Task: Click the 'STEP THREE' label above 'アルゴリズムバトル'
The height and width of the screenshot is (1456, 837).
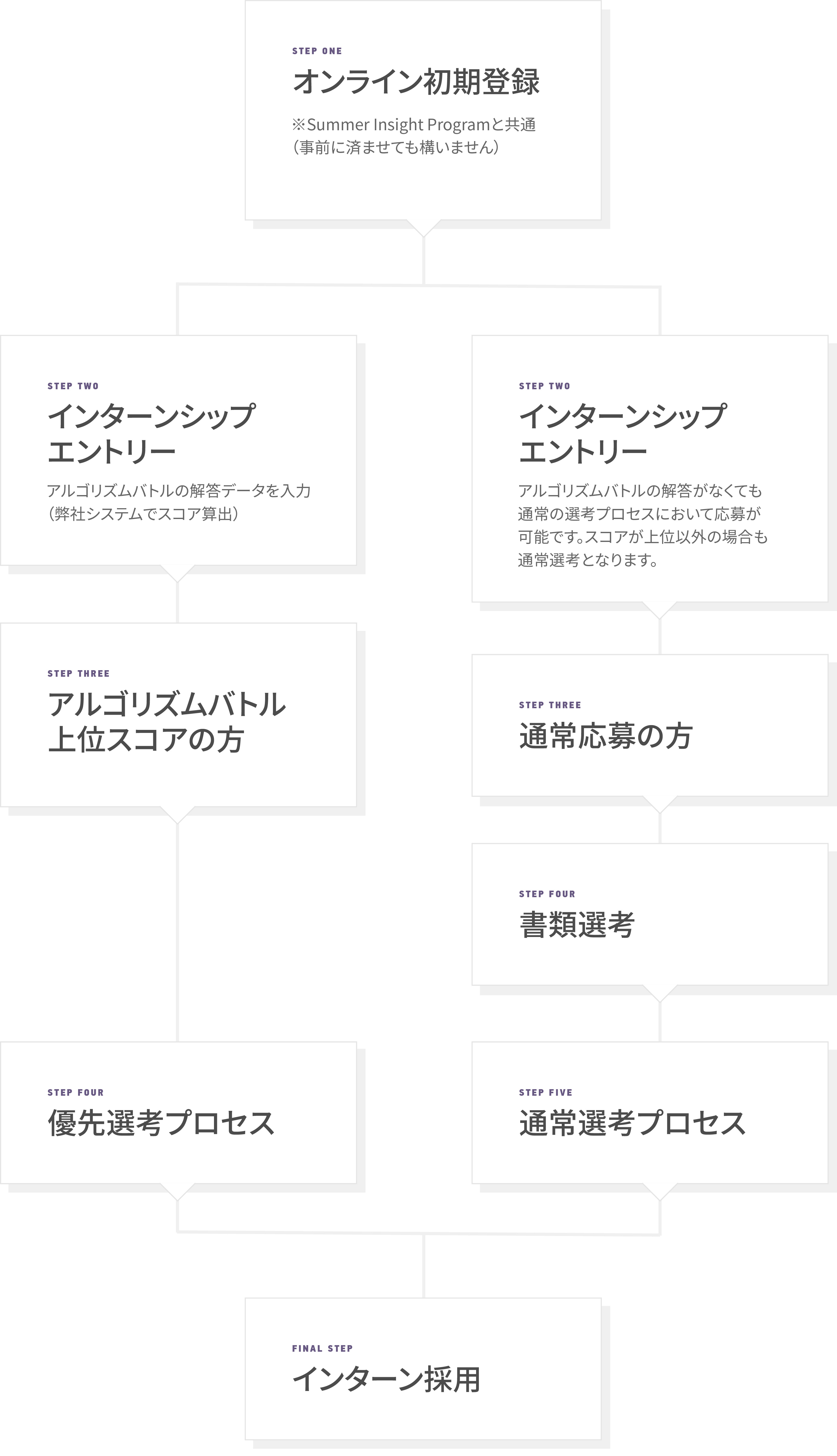Action: pos(78,673)
